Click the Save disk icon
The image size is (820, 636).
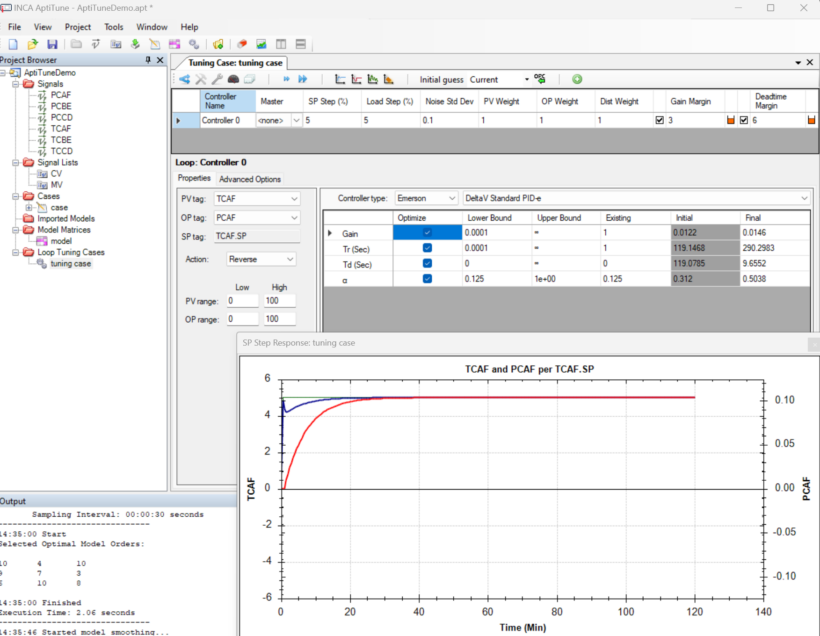point(50,44)
